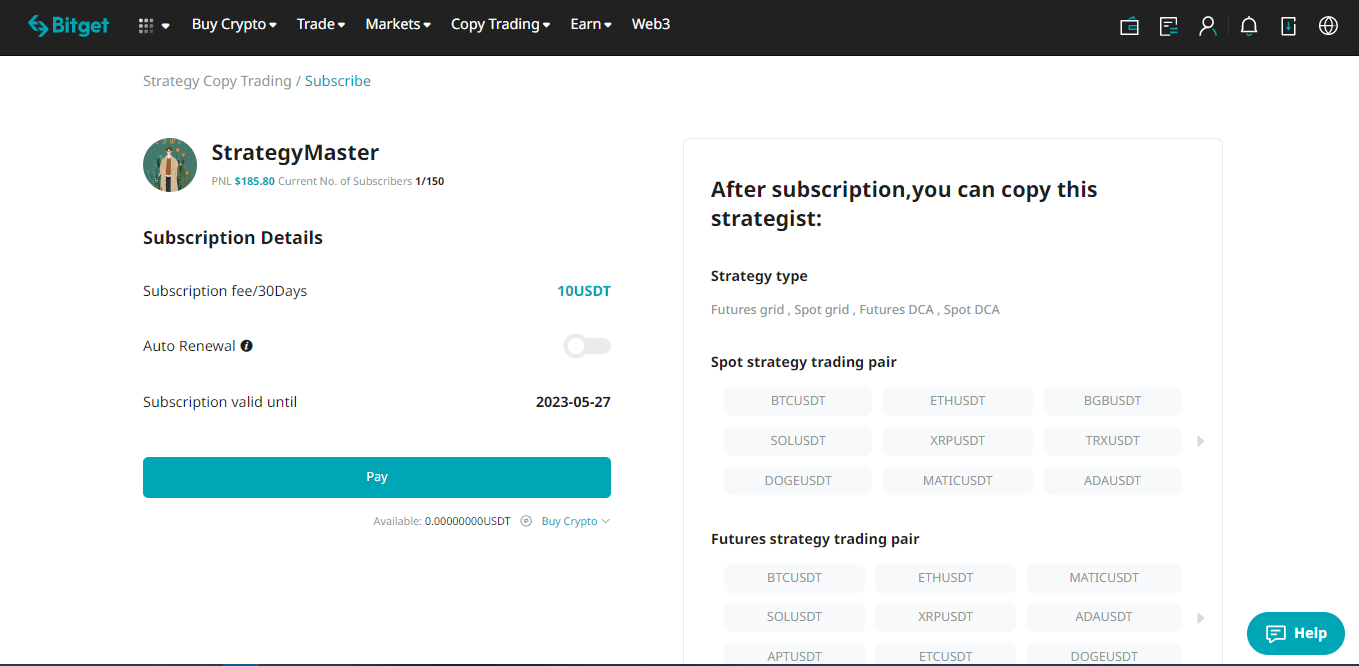
Task: Select BTCUSDT in spot strategy pairs
Action: point(798,401)
